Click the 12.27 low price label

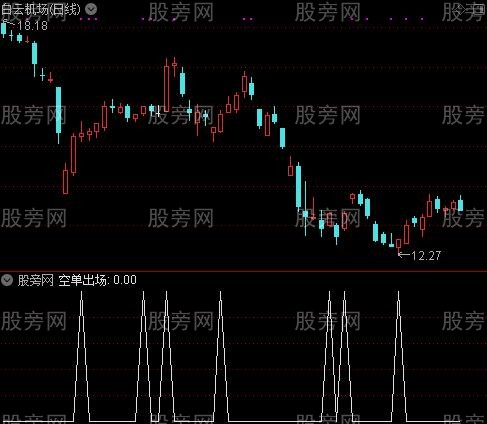coord(426,256)
